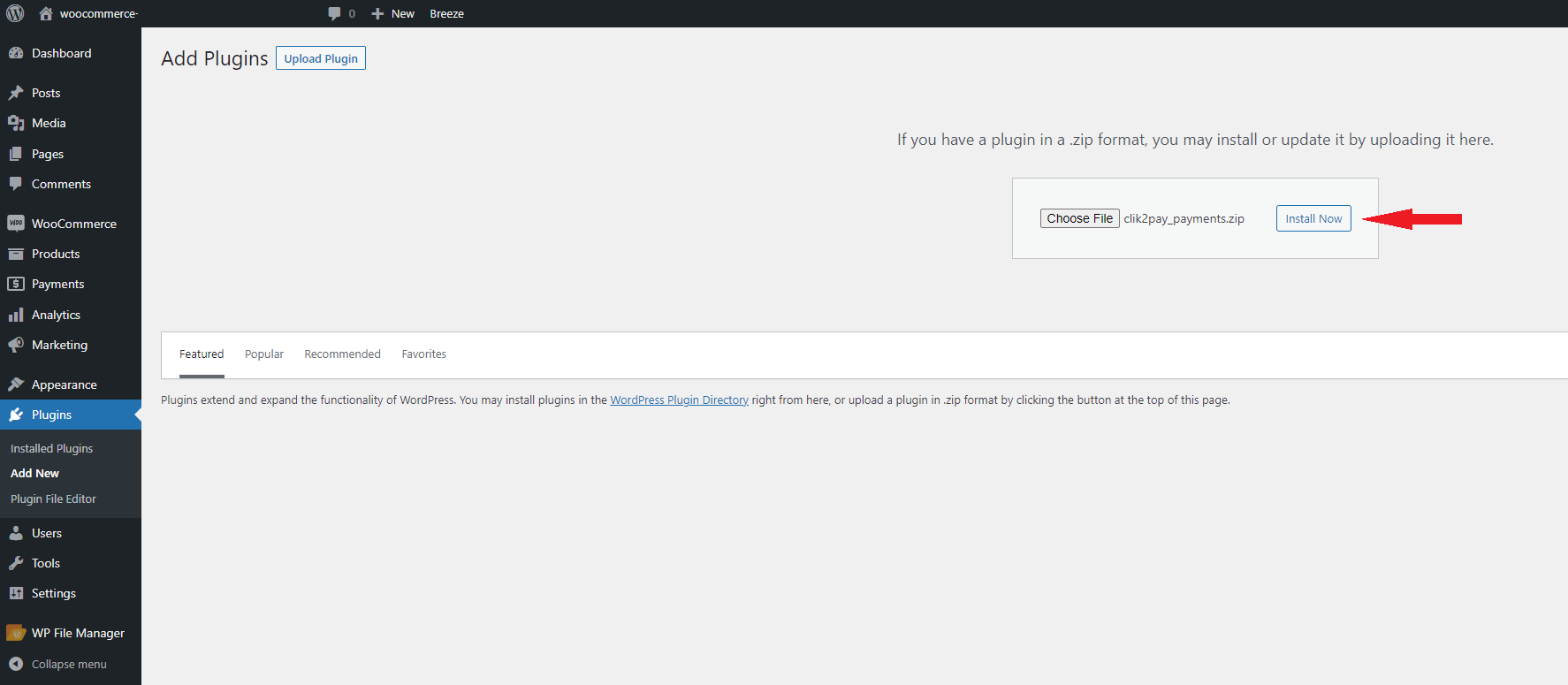Click the Tools wrench icon

(16, 563)
